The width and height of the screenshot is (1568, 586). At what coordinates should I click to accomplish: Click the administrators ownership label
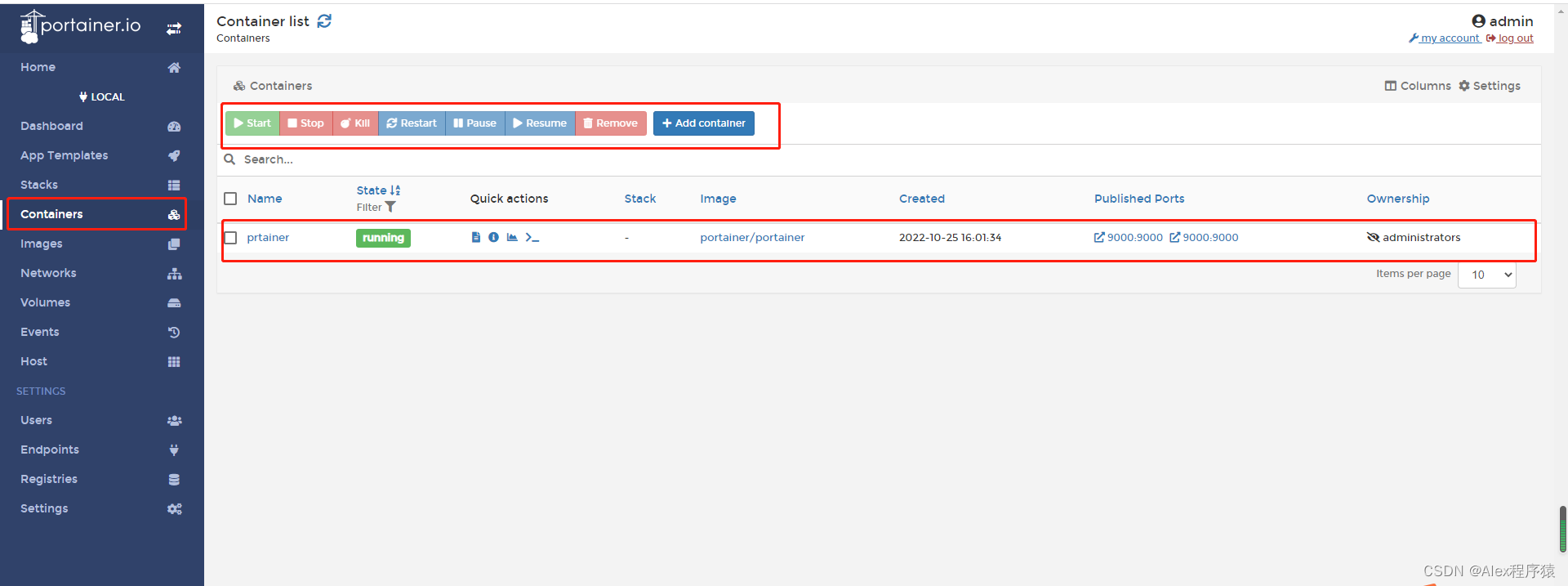pyautogui.click(x=1421, y=238)
